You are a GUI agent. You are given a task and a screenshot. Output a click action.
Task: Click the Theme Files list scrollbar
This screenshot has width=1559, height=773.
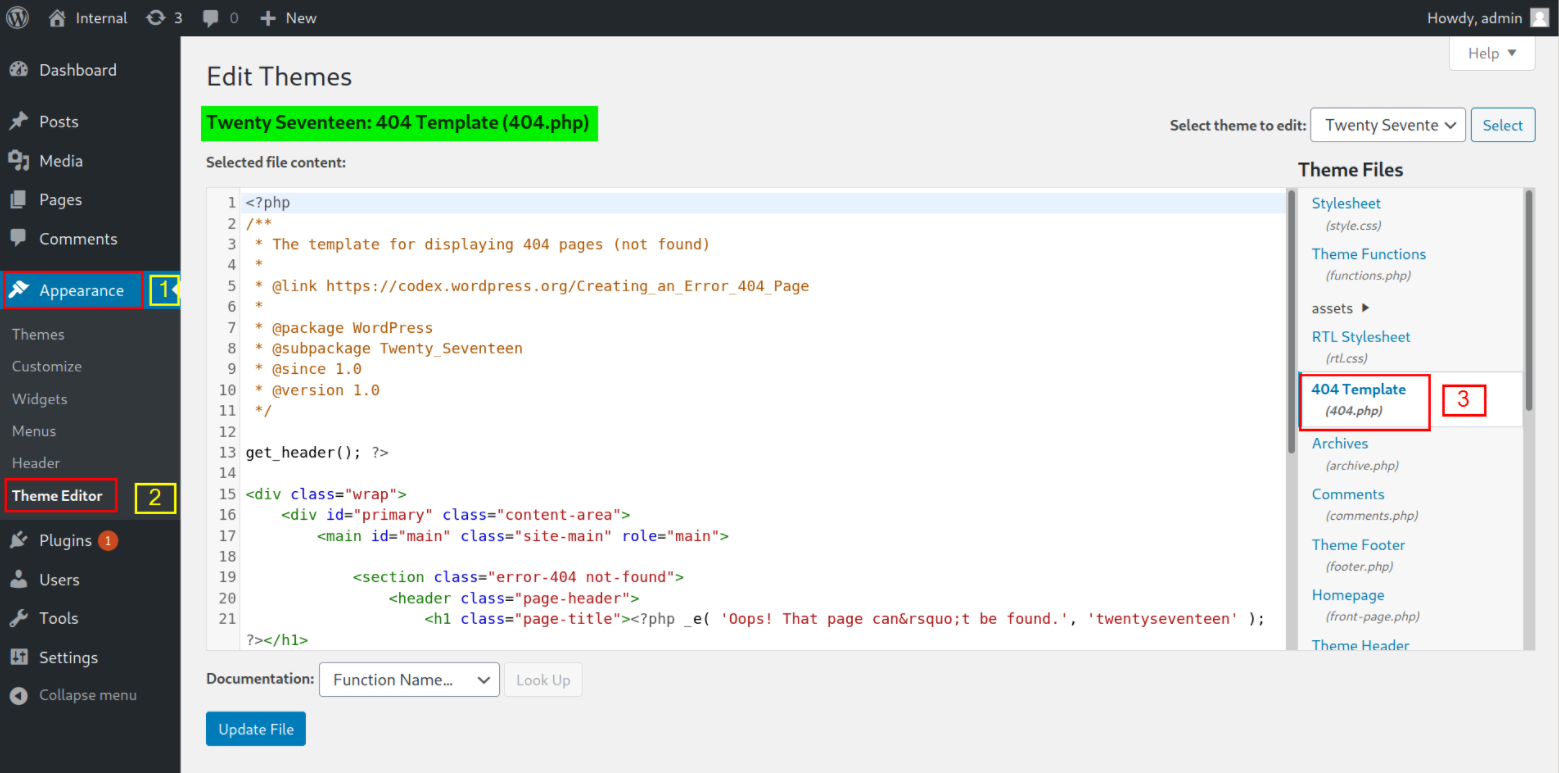(x=1529, y=300)
